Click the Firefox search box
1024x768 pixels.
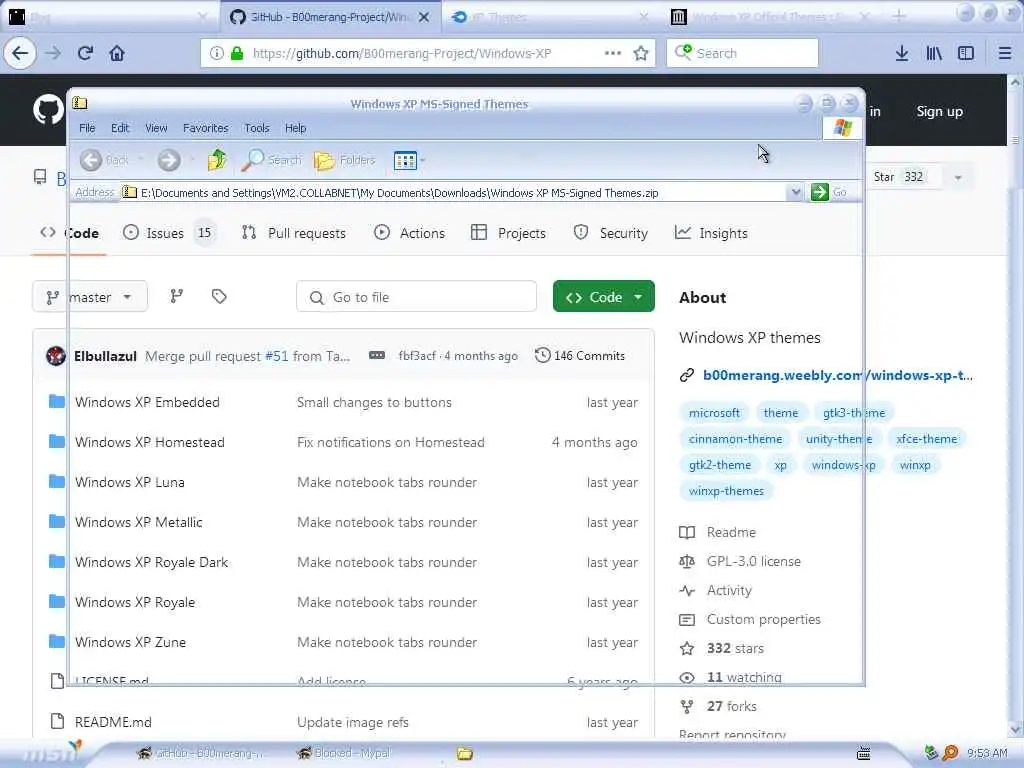pyautogui.click(x=742, y=53)
